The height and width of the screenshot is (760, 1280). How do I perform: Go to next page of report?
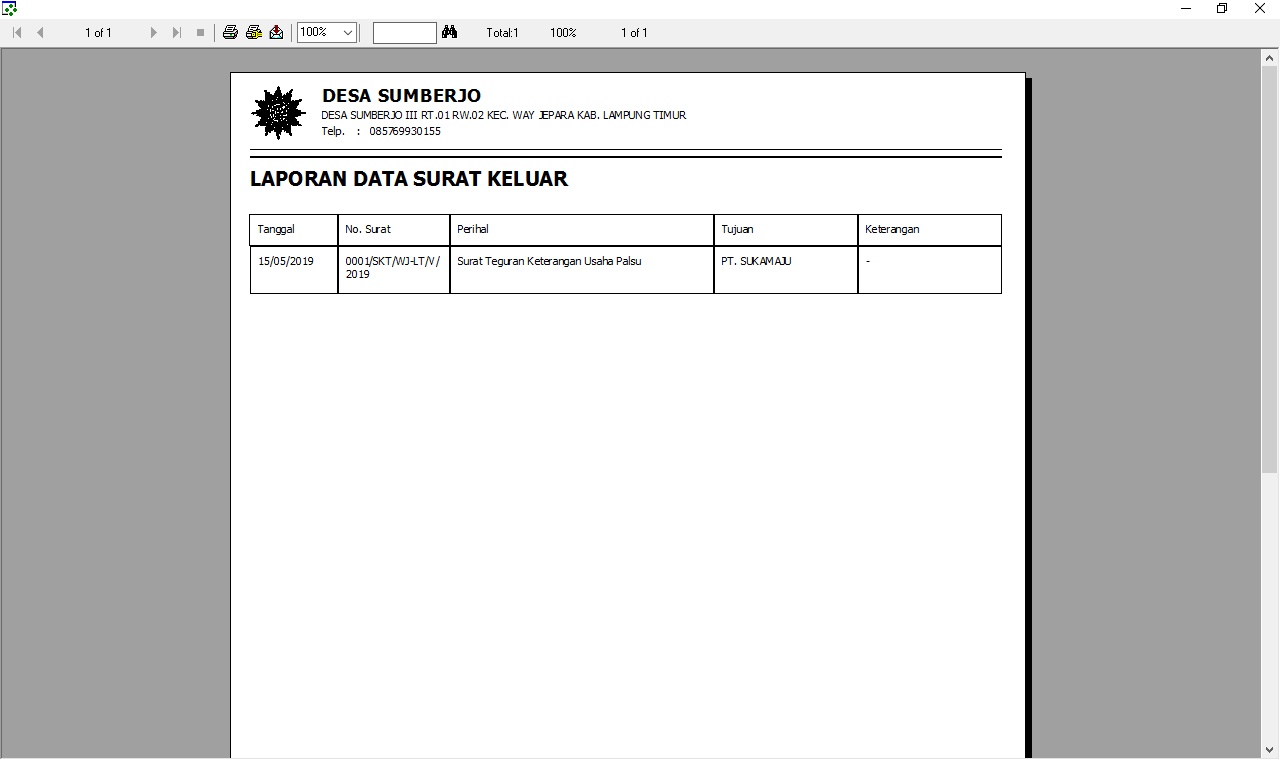point(153,33)
